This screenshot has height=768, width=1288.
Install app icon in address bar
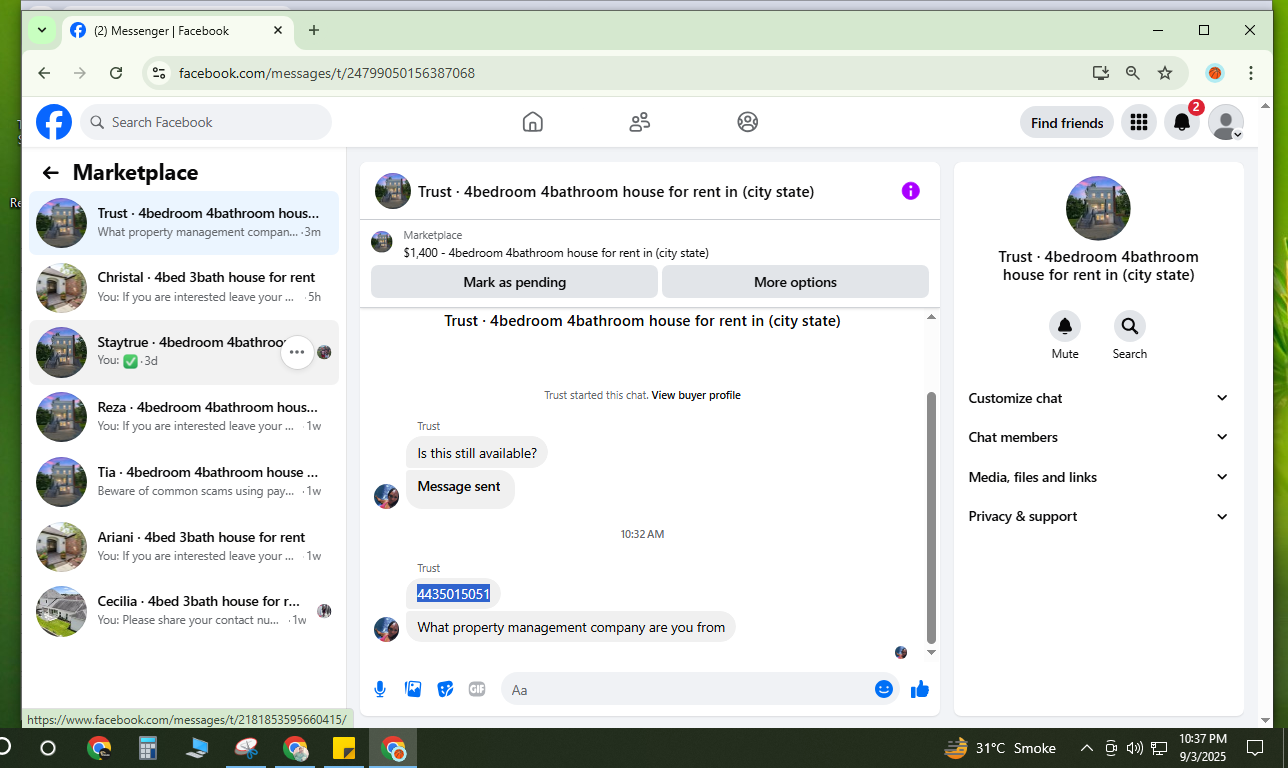click(1101, 73)
